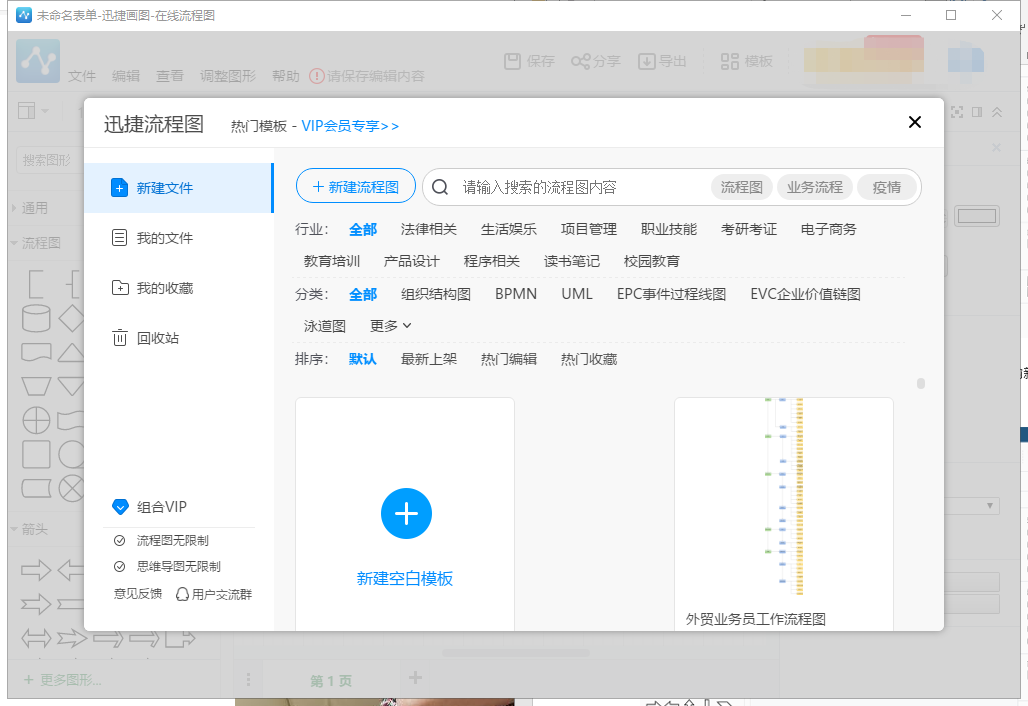Open the 文件 menu in the main window
The width and height of the screenshot is (1028, 706).
(82, 76)
